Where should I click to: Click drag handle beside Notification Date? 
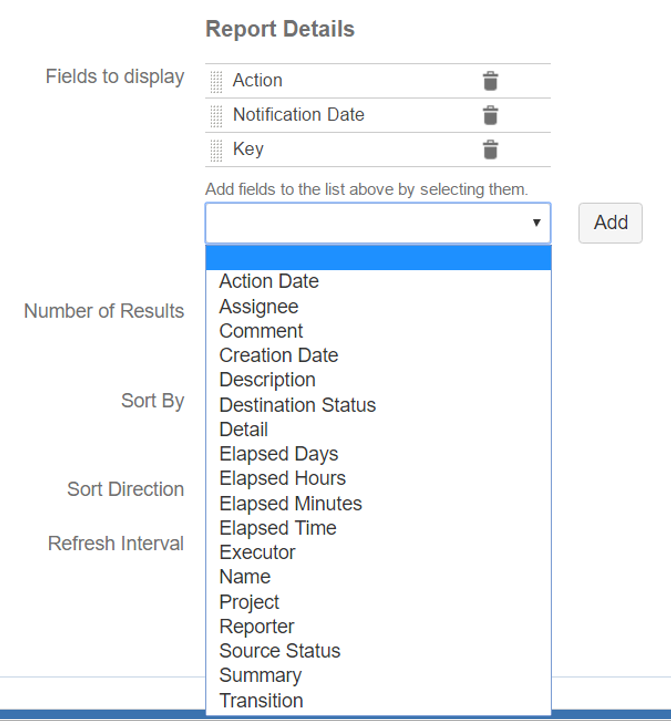coord(216,115)
